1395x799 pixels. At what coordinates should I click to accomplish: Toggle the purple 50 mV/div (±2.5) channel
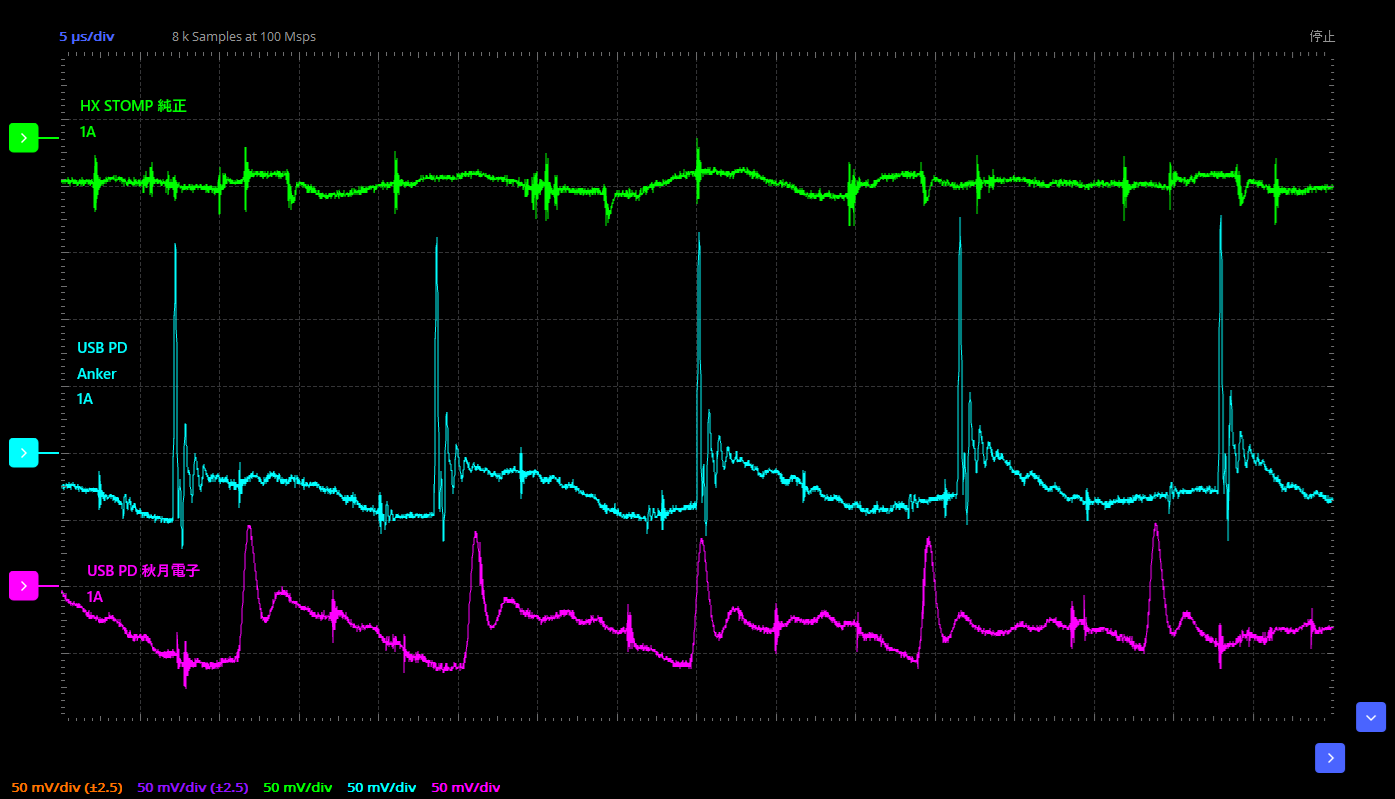(192, 788)
